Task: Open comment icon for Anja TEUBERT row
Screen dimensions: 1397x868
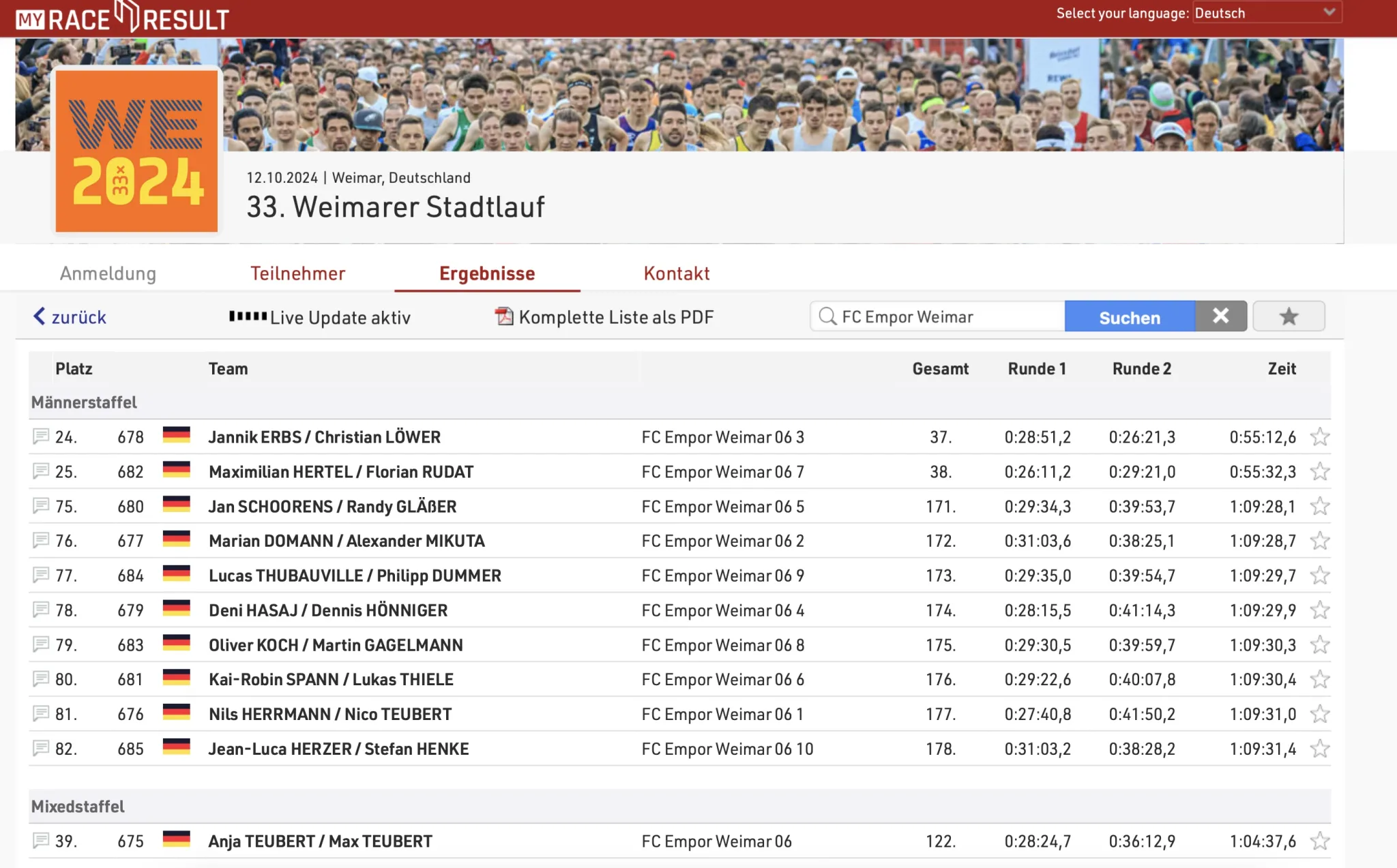Action: (x=40, y=840)
